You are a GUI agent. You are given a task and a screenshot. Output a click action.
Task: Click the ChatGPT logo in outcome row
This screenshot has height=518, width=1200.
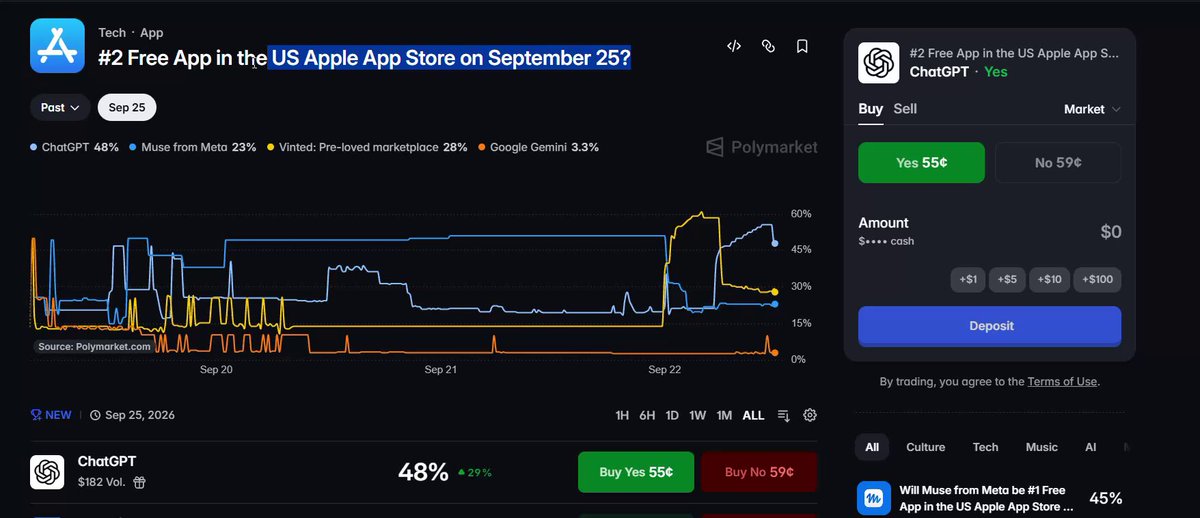click(47, 472)
